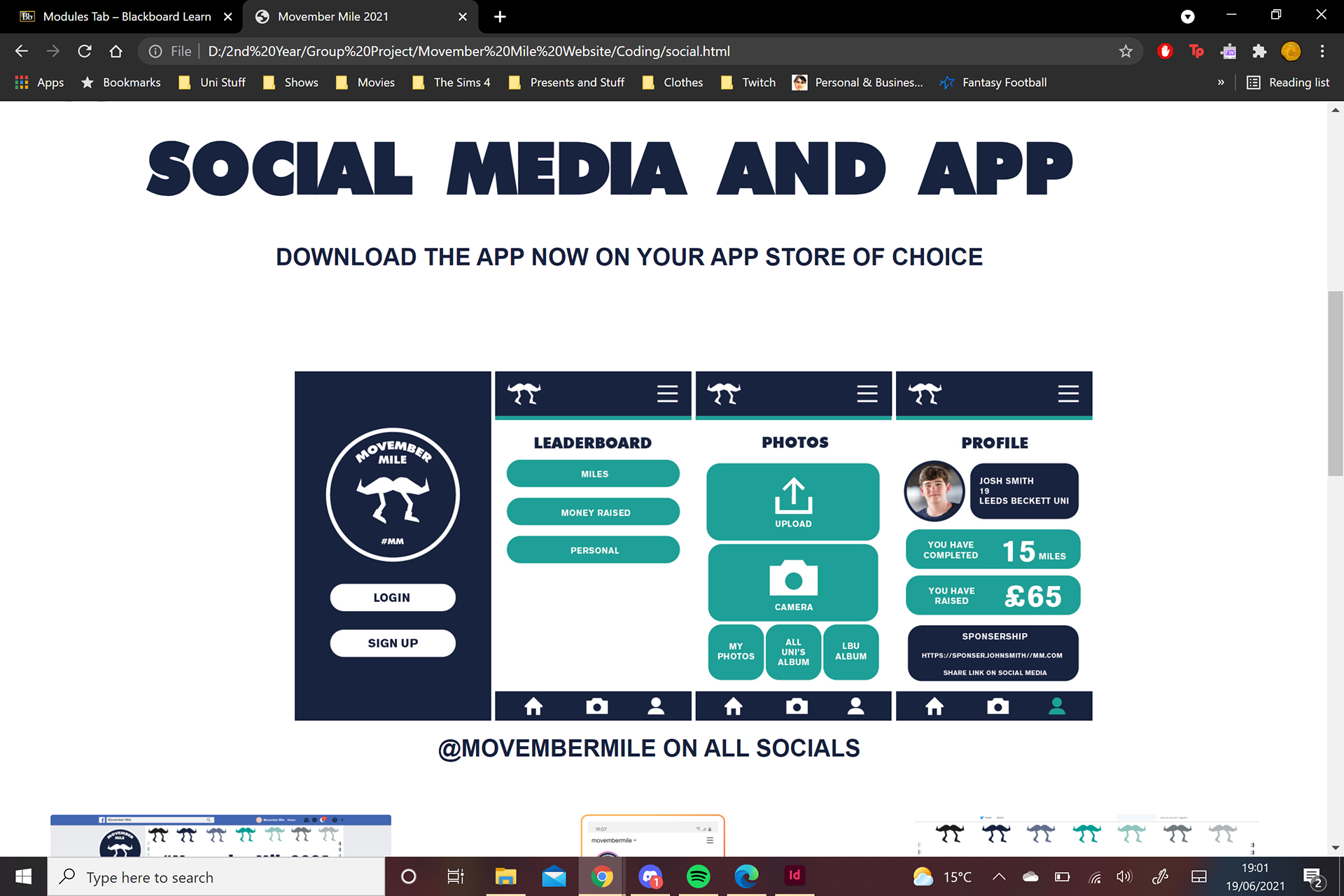The image size is (1344, 896).
Task: Open the Movies bookmark folder
Action: coord(365,83)
